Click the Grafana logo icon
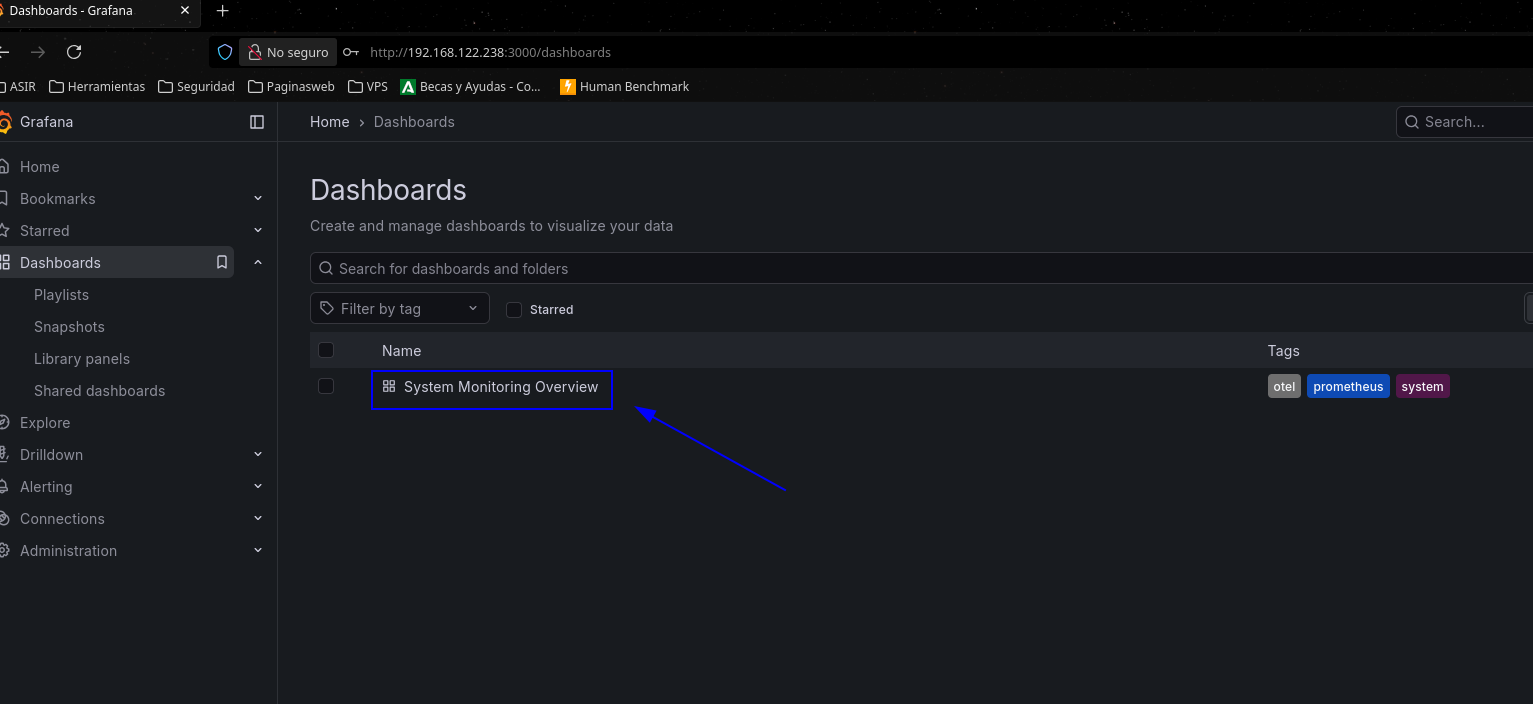Image resolution: width=1533 pixels, height=704 pixels. click(4, 122)
